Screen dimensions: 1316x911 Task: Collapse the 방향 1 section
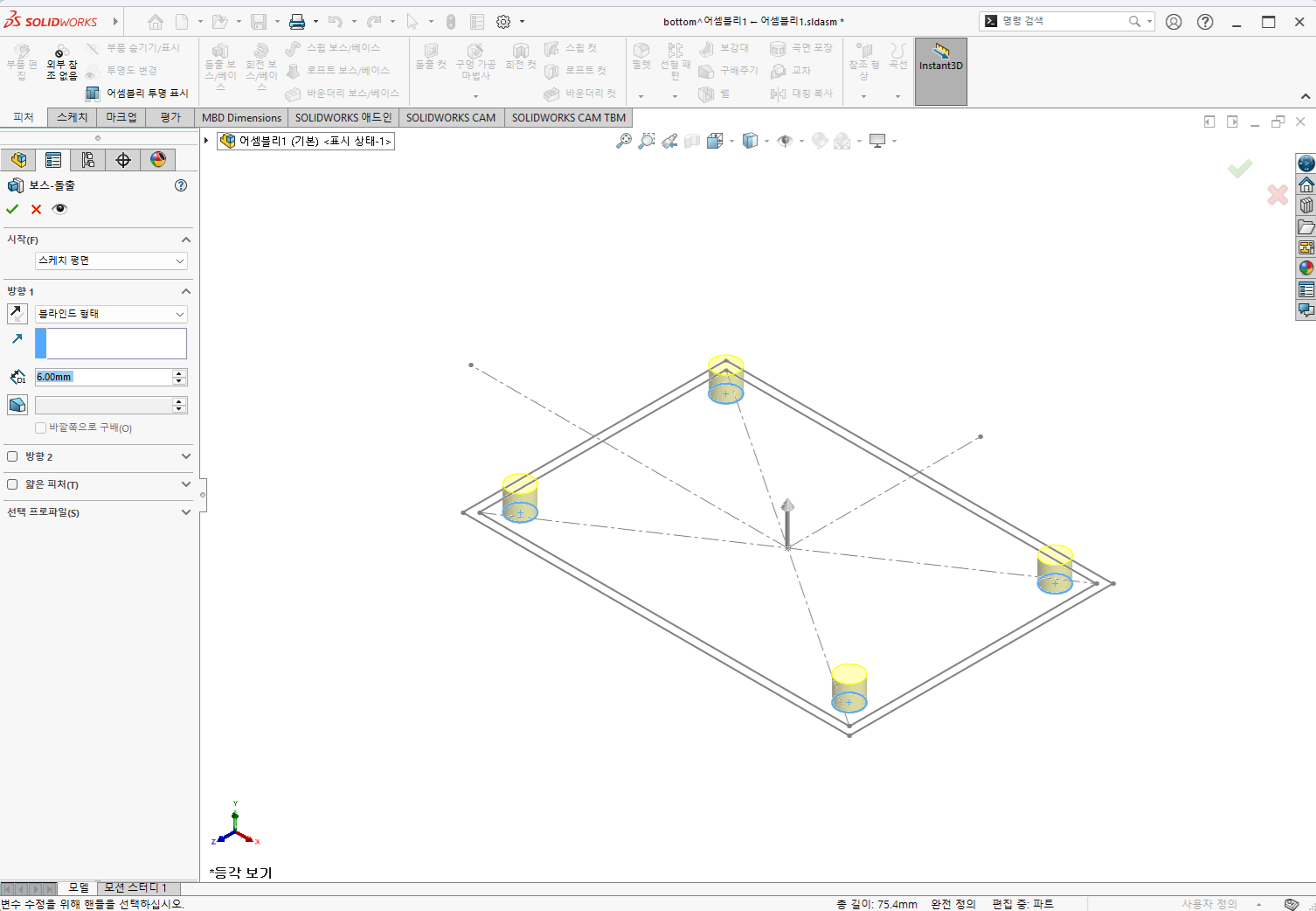click(185, 291)
